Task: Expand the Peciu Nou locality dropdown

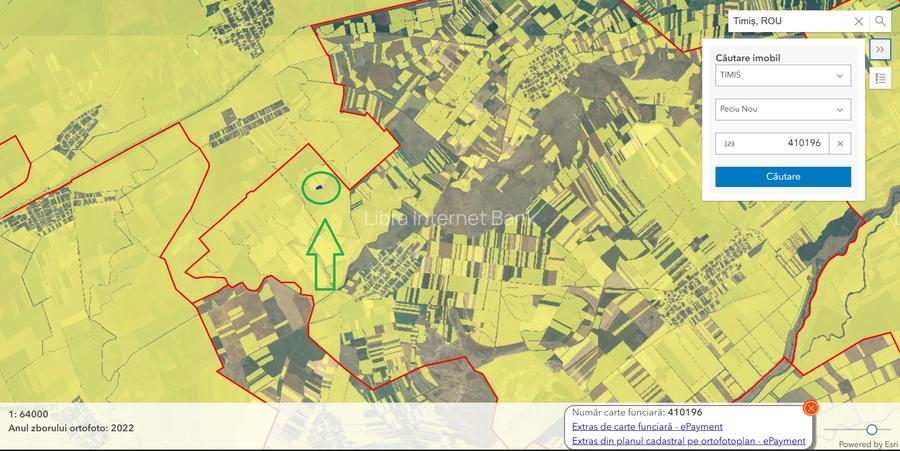Action: point(783,109)
